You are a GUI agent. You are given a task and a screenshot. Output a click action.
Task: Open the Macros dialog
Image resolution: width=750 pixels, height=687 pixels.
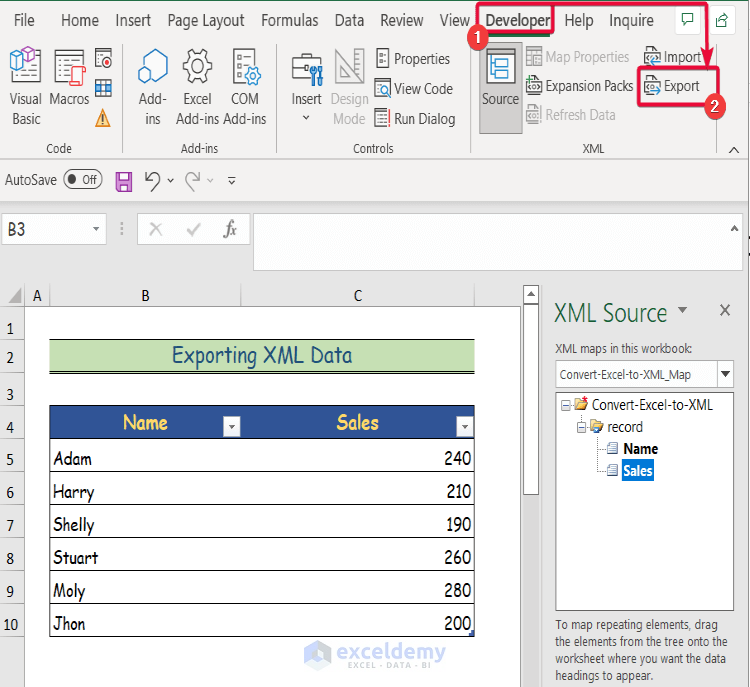[x=69, y=78]
